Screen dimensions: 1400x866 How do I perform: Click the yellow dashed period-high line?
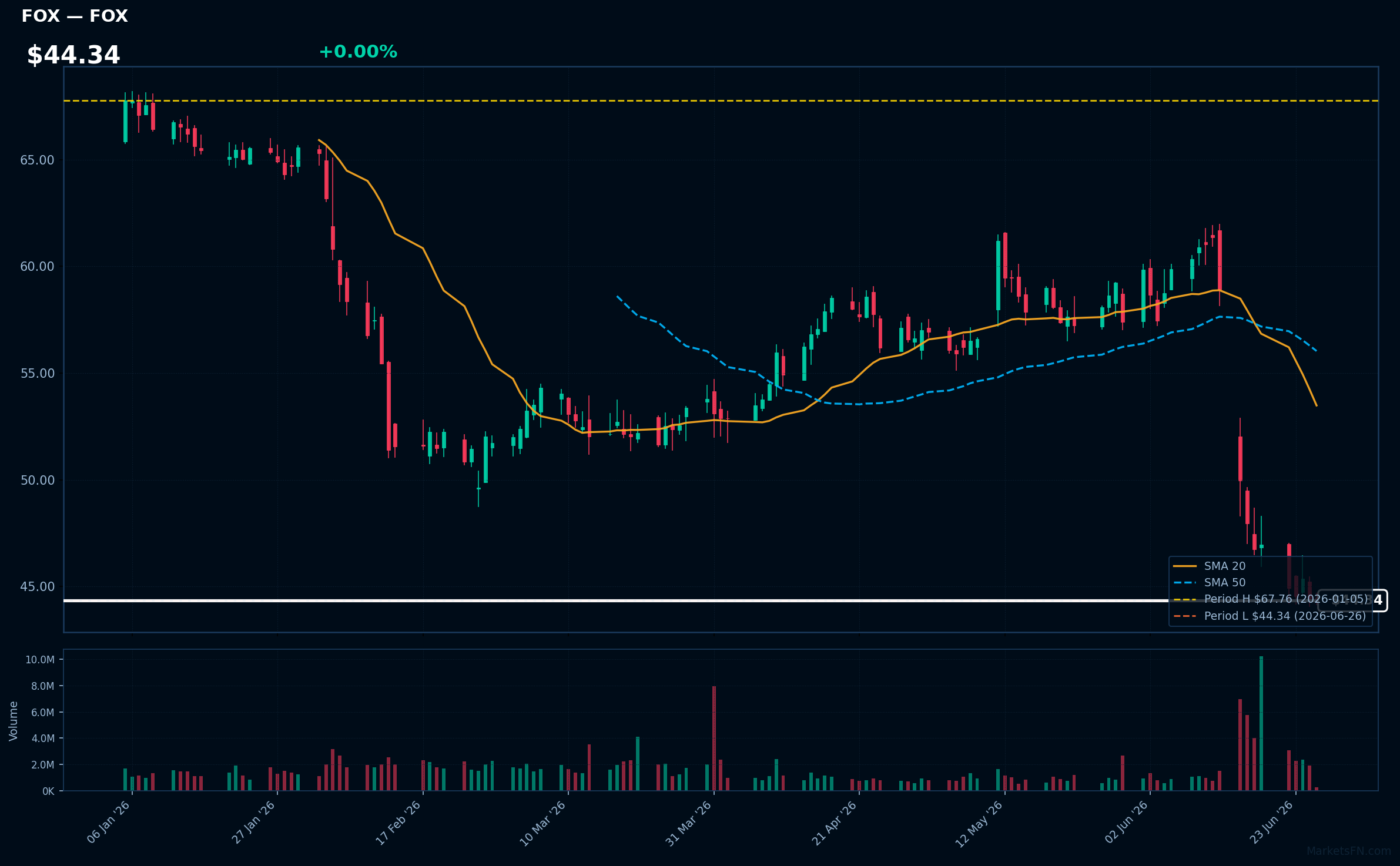[x=721, y=101]
